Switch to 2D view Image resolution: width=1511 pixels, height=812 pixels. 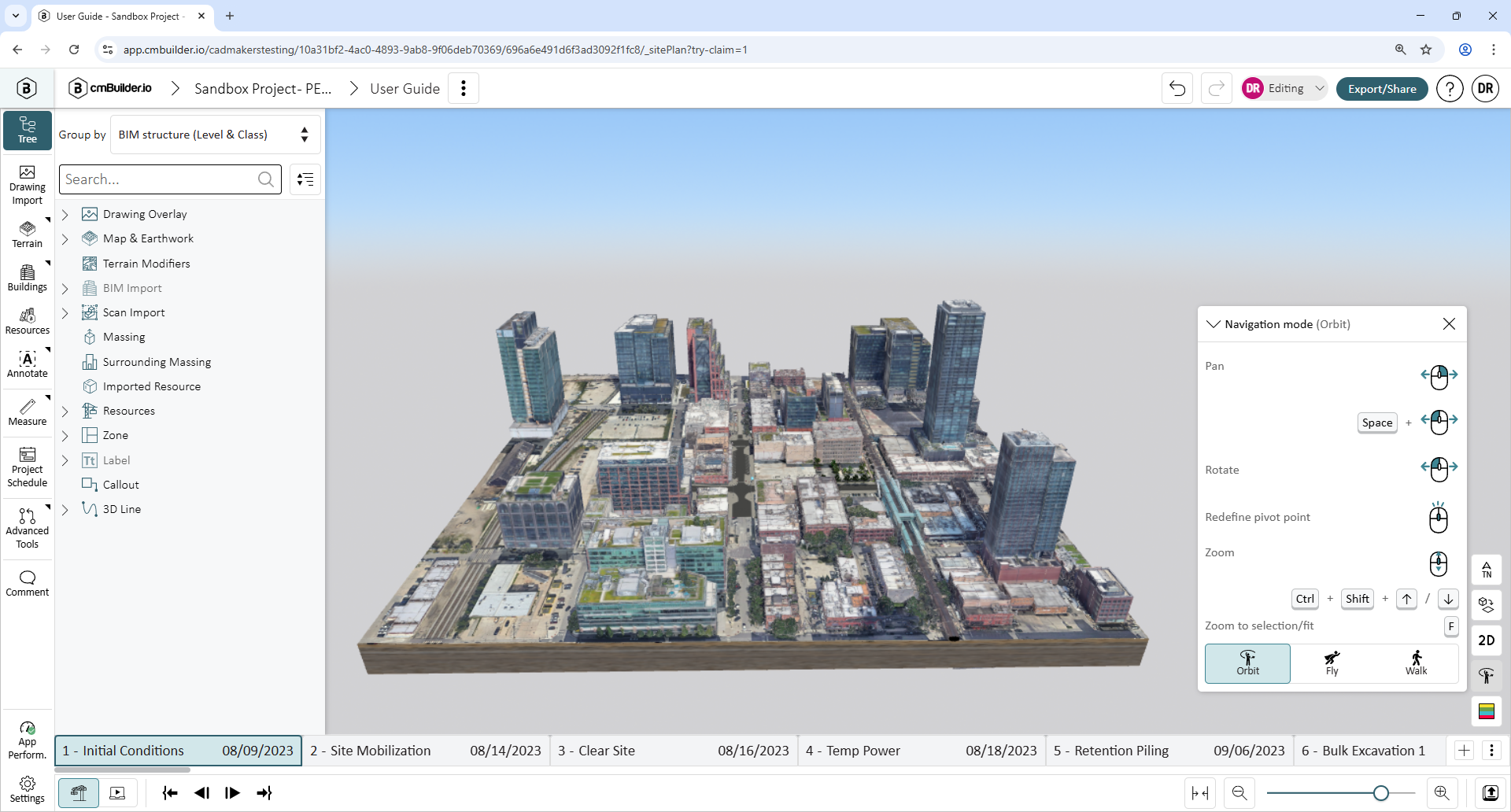pyautogui.click(x=1487, y=640)
